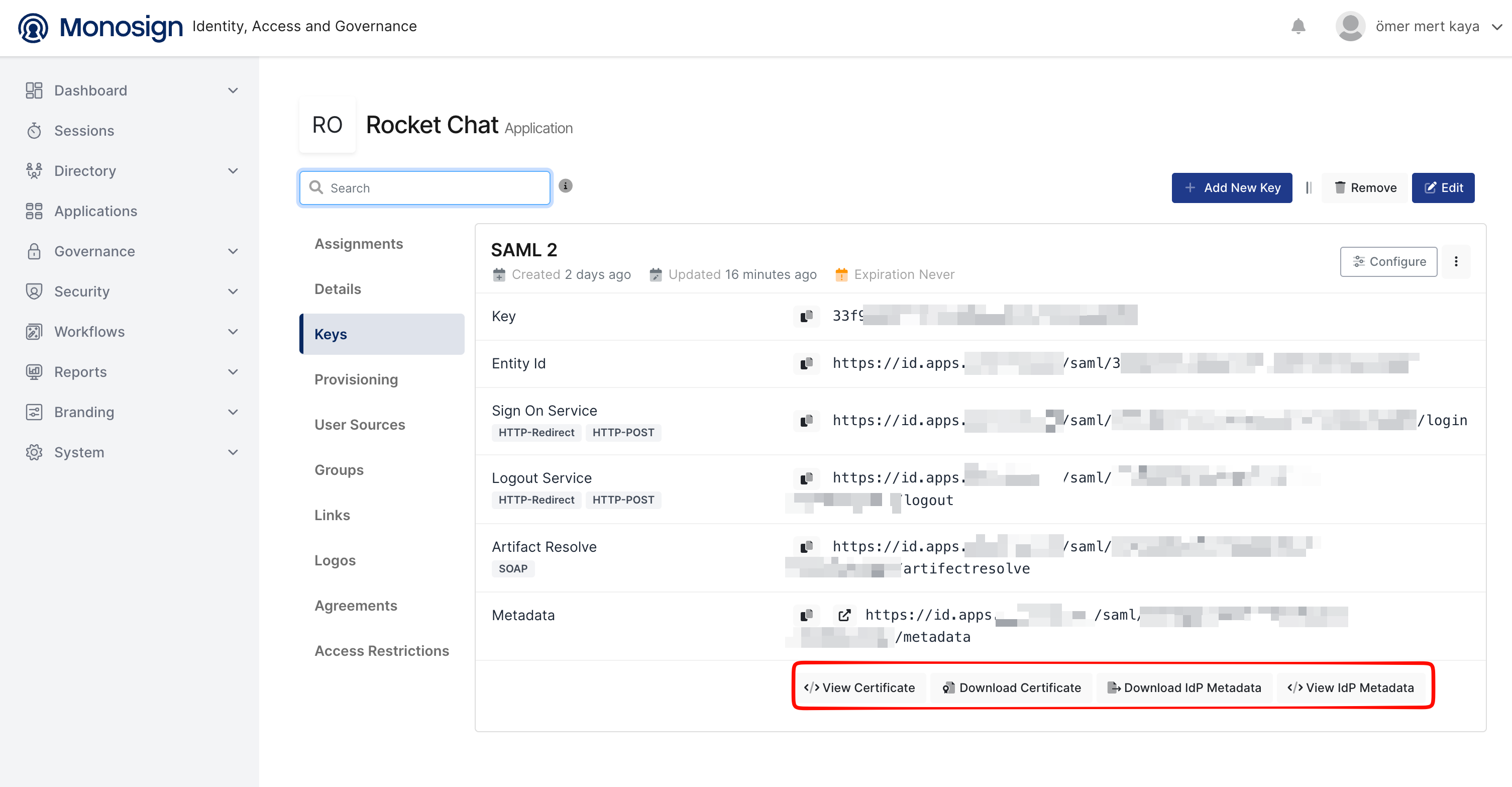The width and height of the screenshot is (1512, 787).
Task: Switch to the Assignments tab
Action: pyautogui.click(x=359, y=244)
